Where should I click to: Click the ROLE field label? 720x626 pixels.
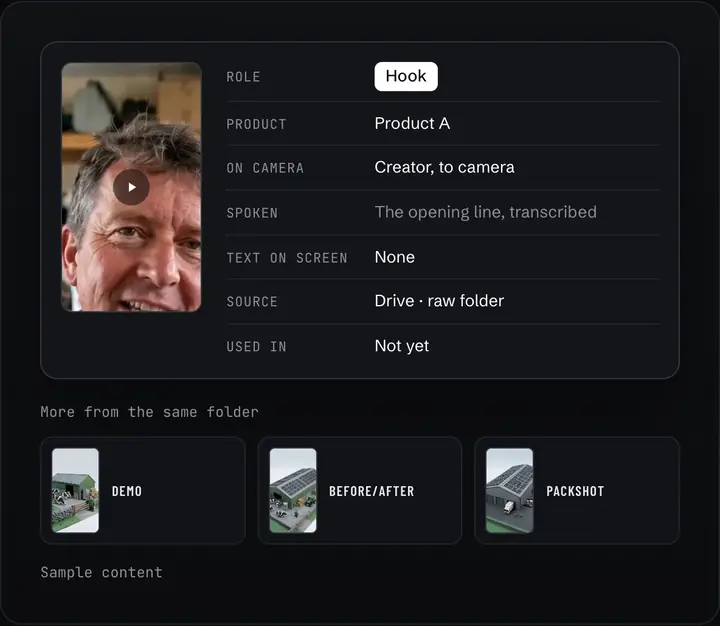pyautogui.click(x=243, y=77)
